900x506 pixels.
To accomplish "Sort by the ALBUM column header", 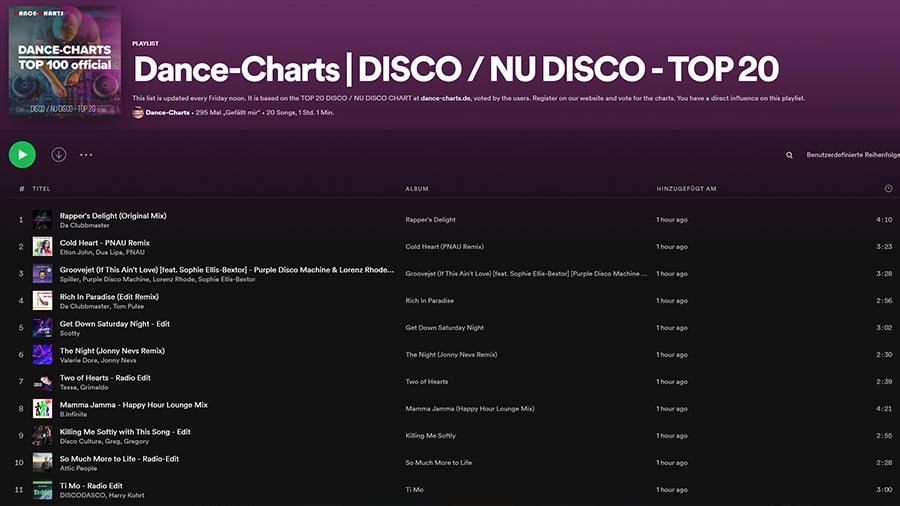I will coord(417,189).
